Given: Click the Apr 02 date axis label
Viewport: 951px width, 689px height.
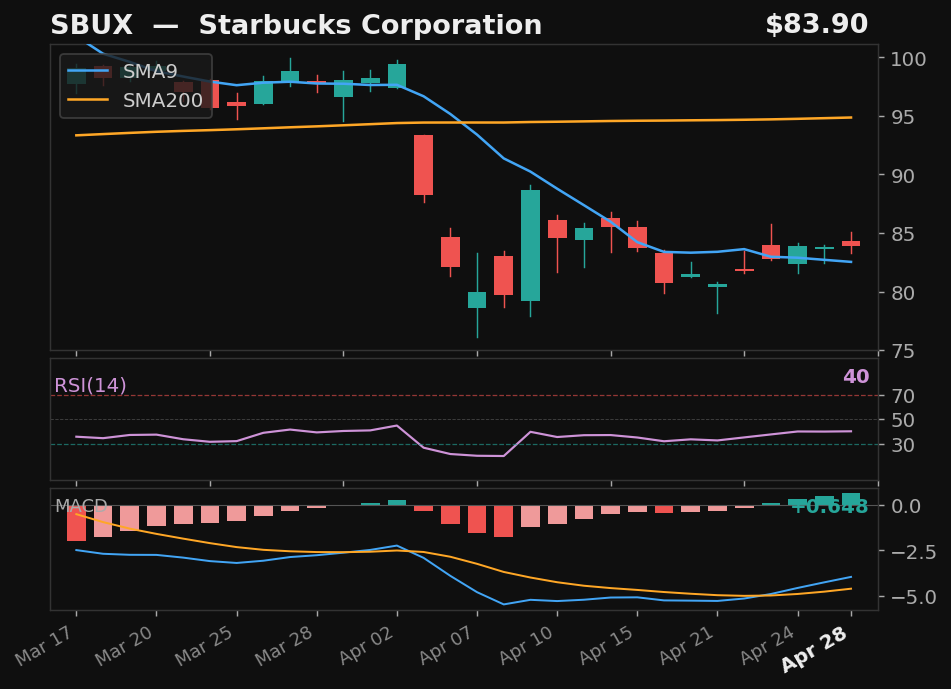Looking at the screenshot, I should tap(368, 645).
